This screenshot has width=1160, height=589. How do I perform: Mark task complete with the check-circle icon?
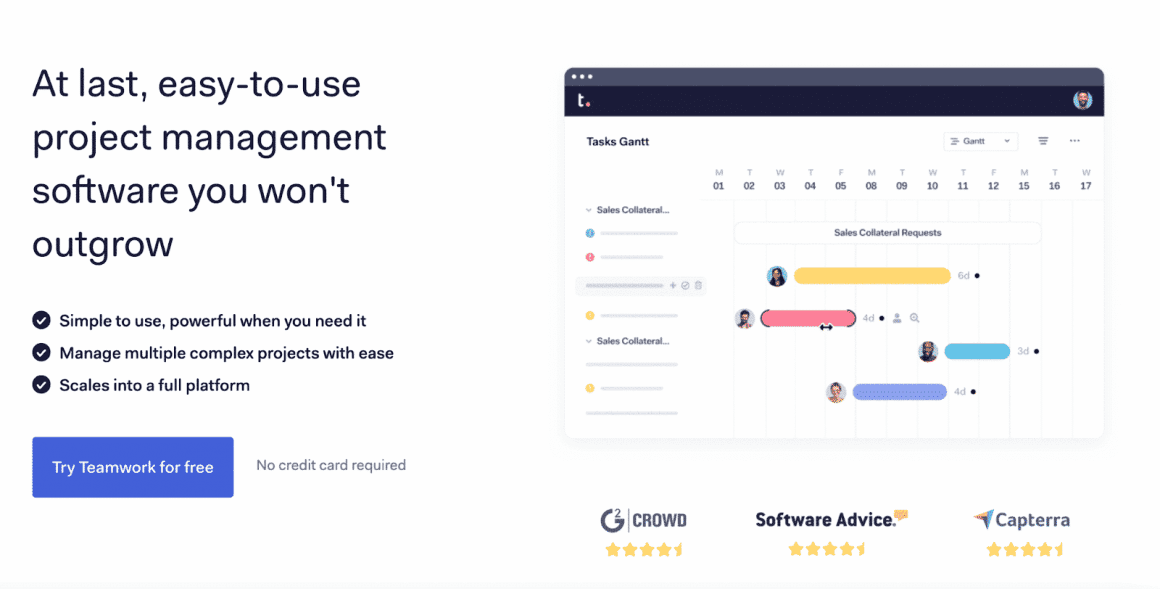685,285
